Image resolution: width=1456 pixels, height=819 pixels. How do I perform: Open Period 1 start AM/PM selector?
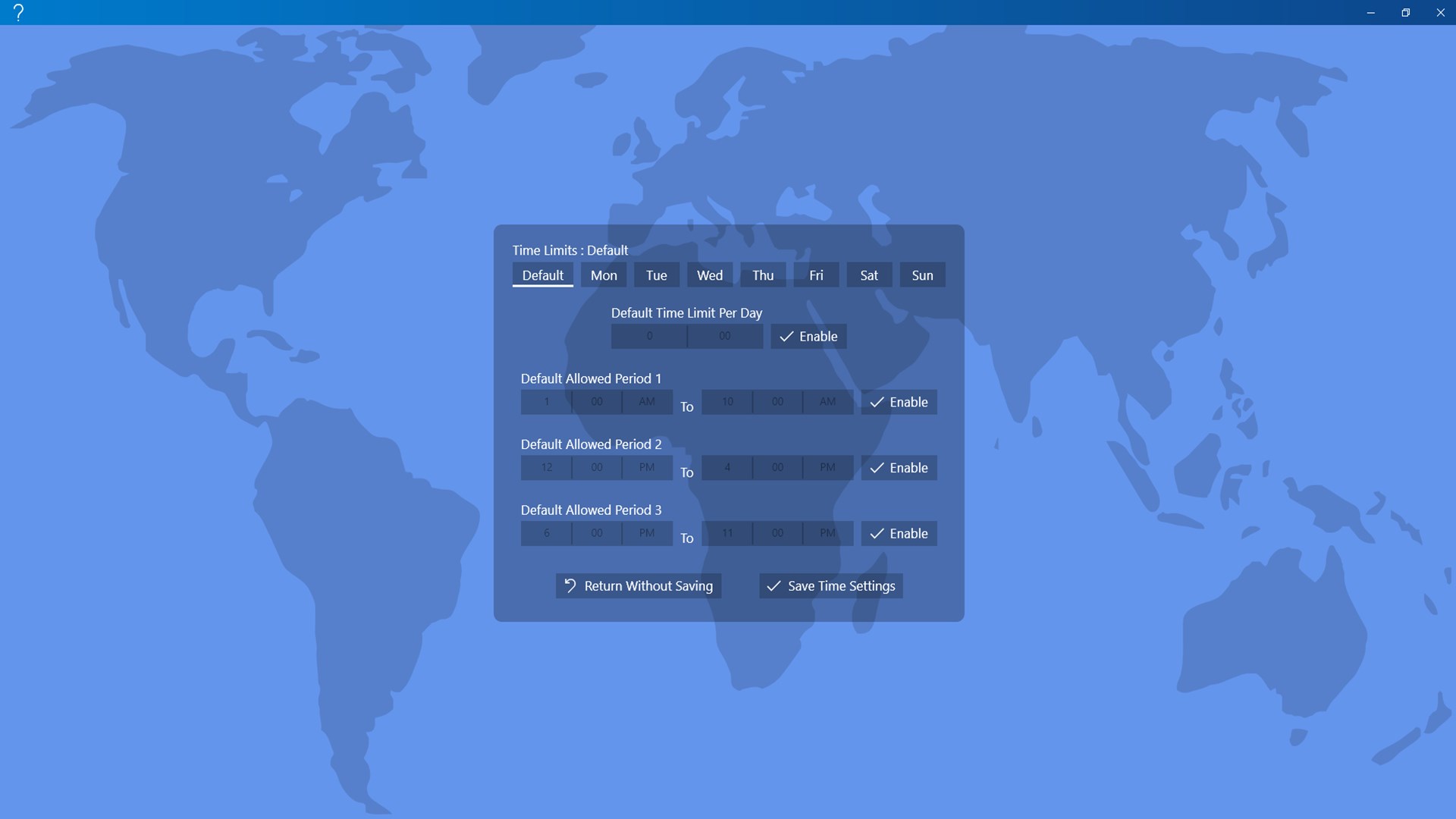[646, 402]
